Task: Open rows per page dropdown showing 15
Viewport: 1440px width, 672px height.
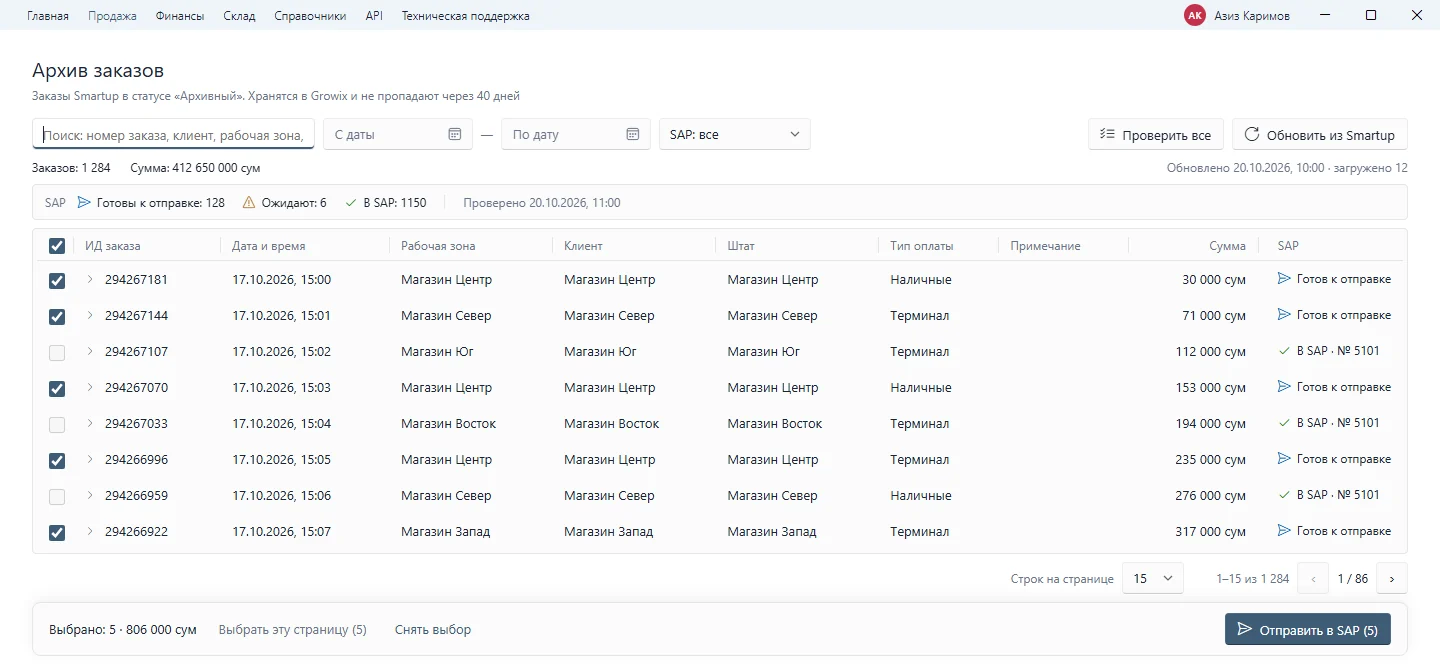Action: click(x=1153, y=579)
